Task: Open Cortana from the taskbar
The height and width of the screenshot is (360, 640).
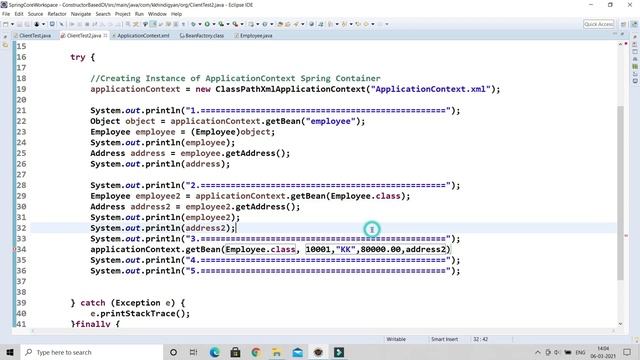Action: (x=173, y=352)
